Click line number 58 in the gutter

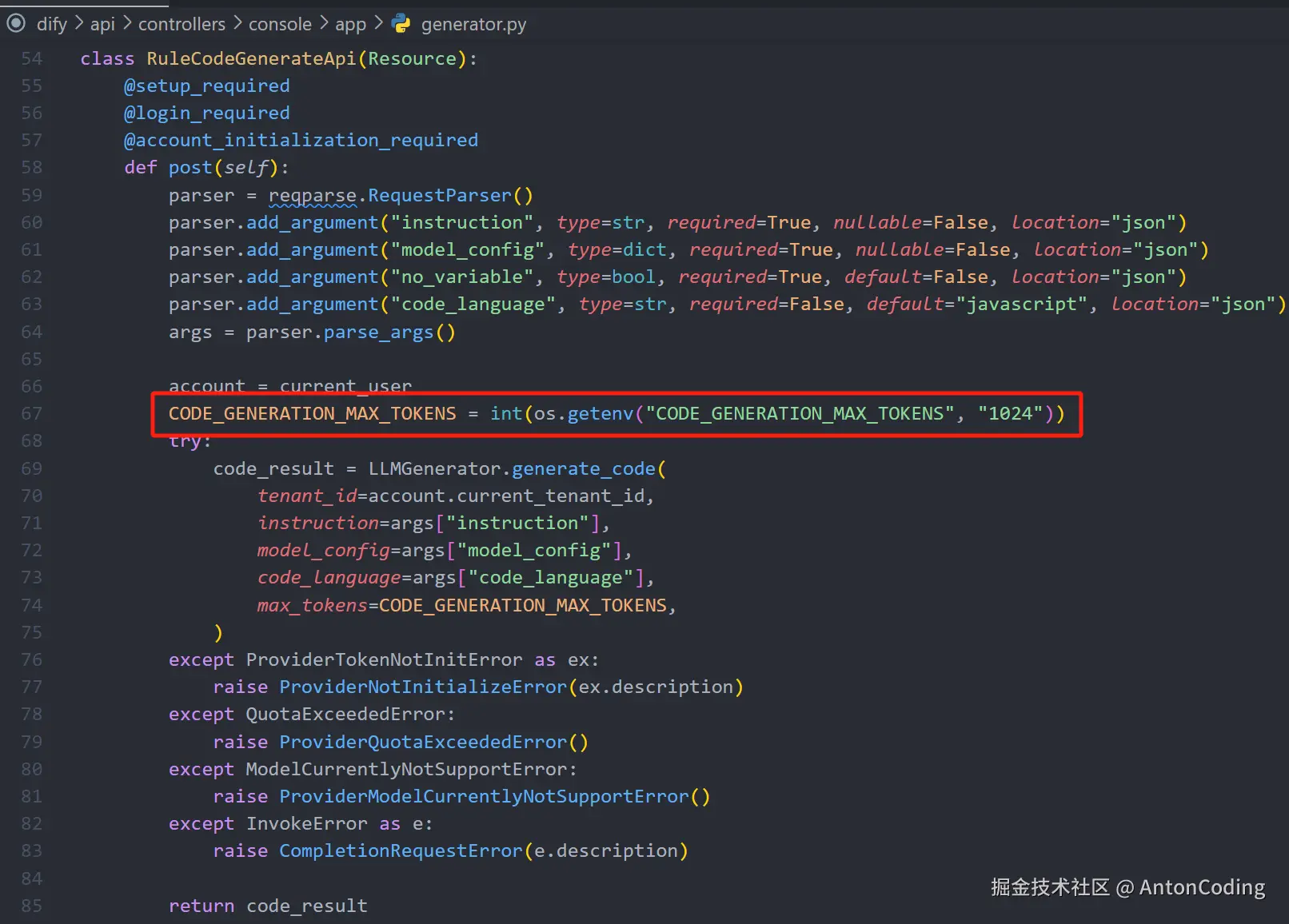point(31,167)
